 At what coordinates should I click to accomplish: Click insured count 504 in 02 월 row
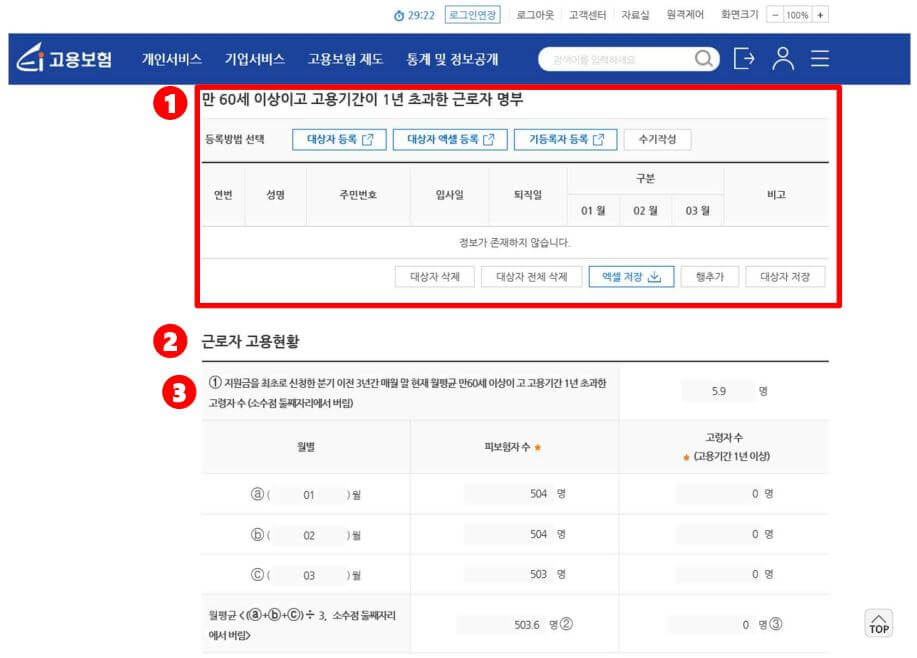point(509,534)
